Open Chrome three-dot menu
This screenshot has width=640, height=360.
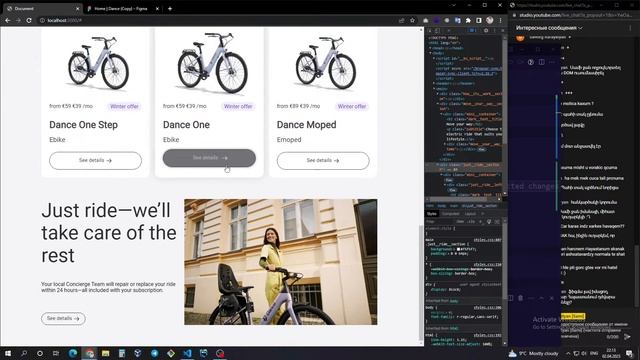(x=500, y=20)
